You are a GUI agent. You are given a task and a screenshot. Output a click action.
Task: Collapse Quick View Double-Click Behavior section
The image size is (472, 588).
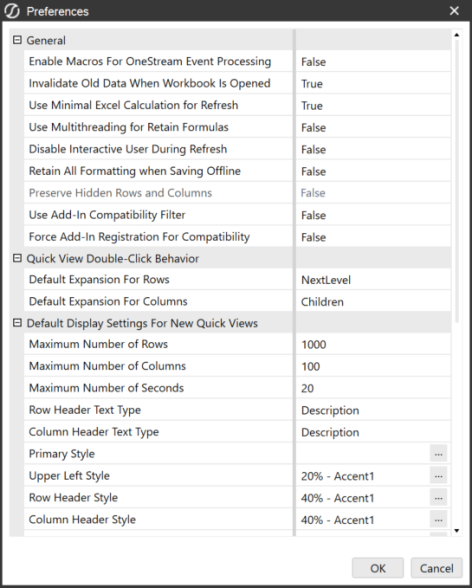pos(17,258)
